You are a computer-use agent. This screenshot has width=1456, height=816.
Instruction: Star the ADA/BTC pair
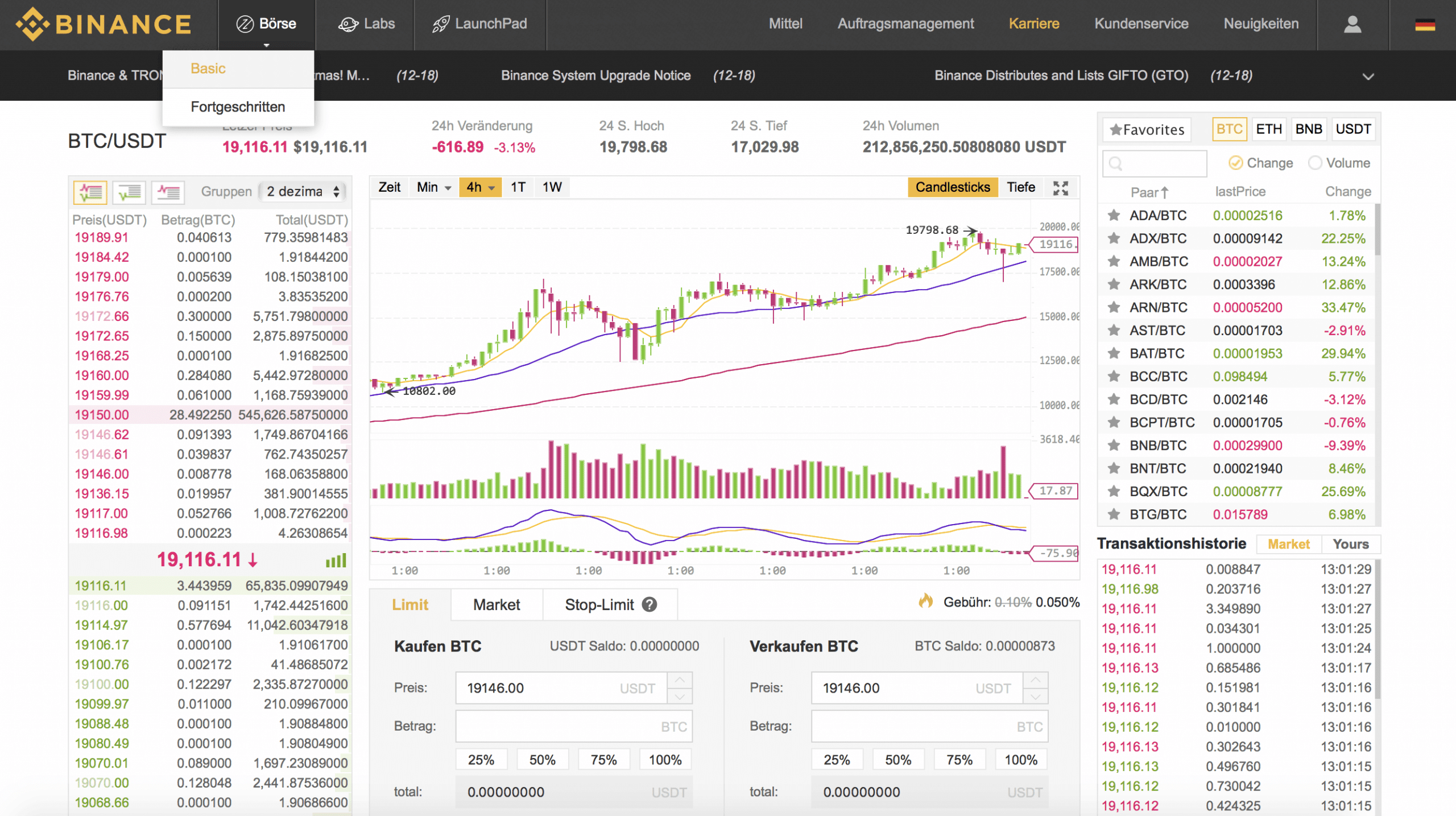1114,216
